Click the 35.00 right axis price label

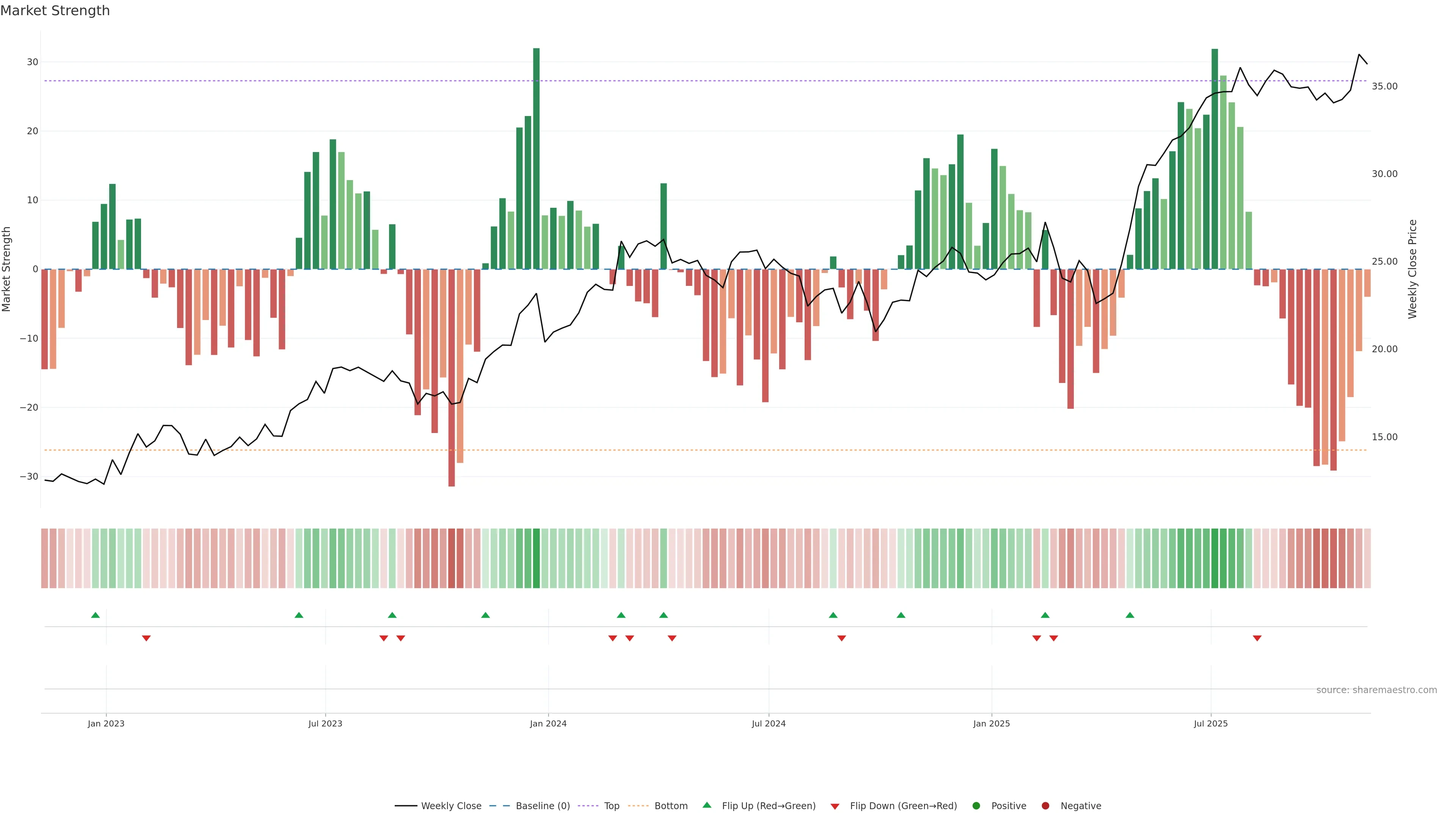pos(1384,86)
